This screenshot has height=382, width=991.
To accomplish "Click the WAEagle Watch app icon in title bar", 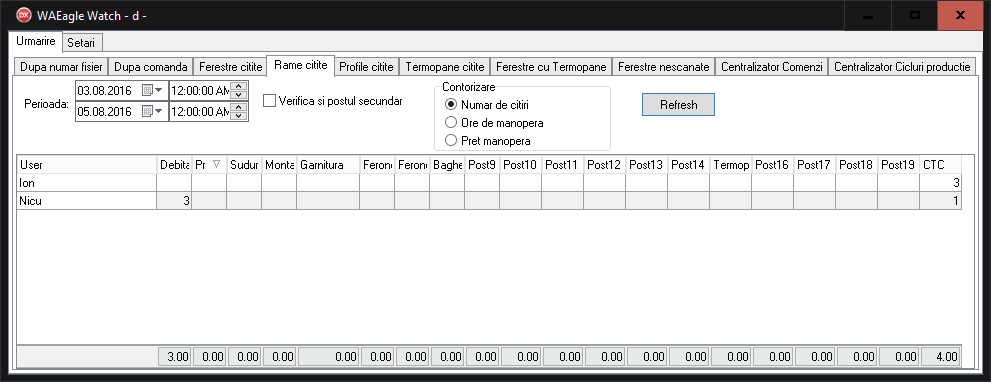I will click(x=23, y=15).
